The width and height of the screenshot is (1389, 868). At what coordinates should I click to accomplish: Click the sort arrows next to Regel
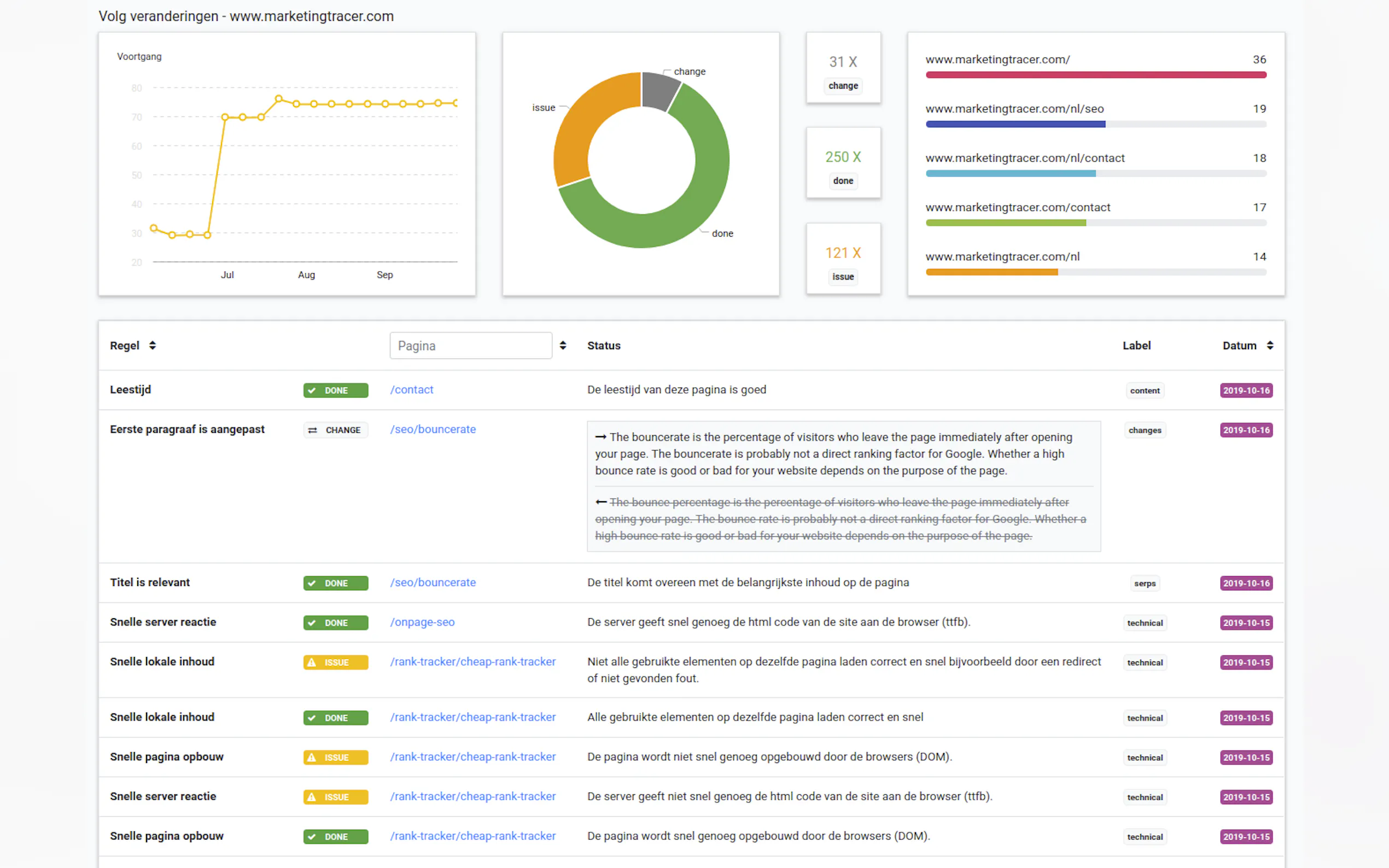(152, 345)
